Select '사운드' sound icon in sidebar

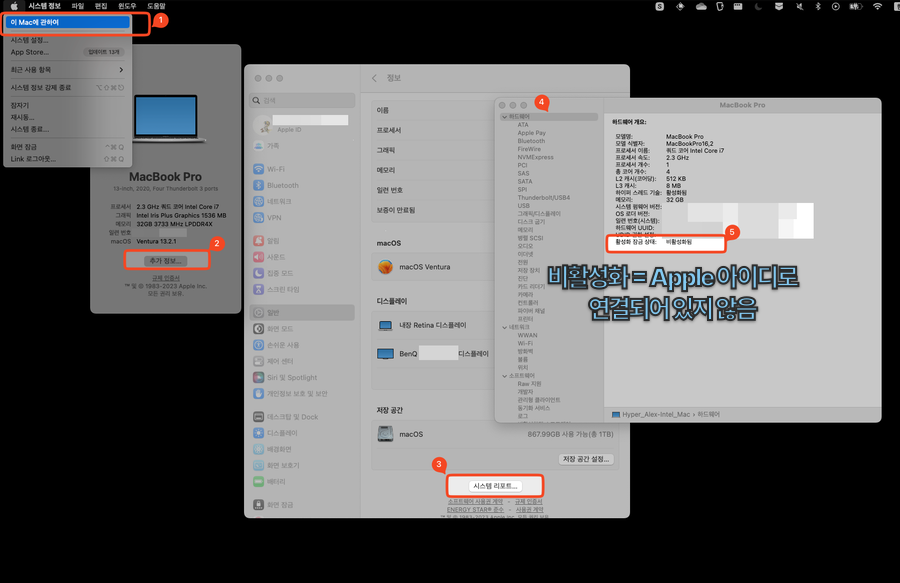tap(259, 257)
